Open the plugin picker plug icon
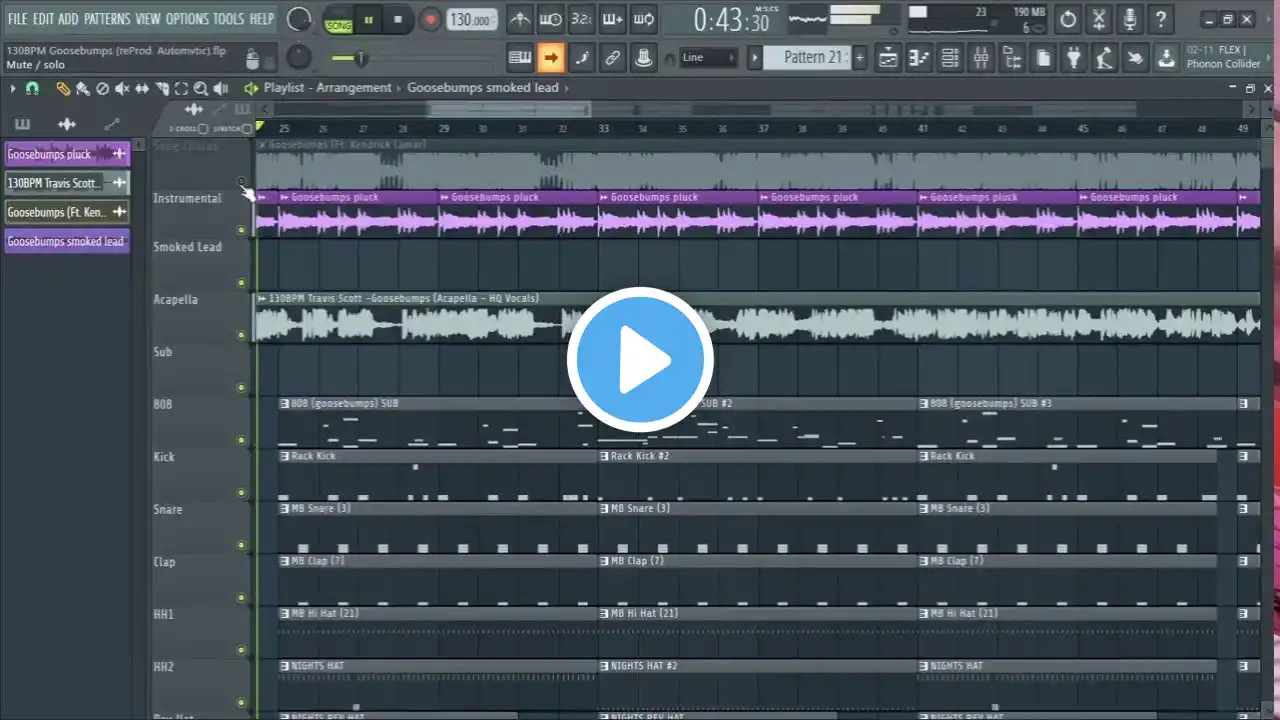The width and height of the screenshot is (1280, 720). (x=1074, y=58)
